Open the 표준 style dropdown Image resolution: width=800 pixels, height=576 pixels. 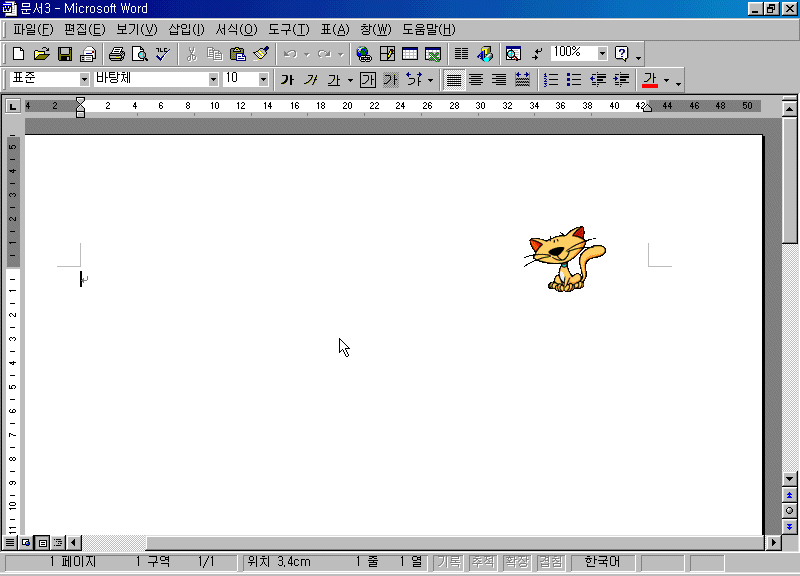point(84,79)
